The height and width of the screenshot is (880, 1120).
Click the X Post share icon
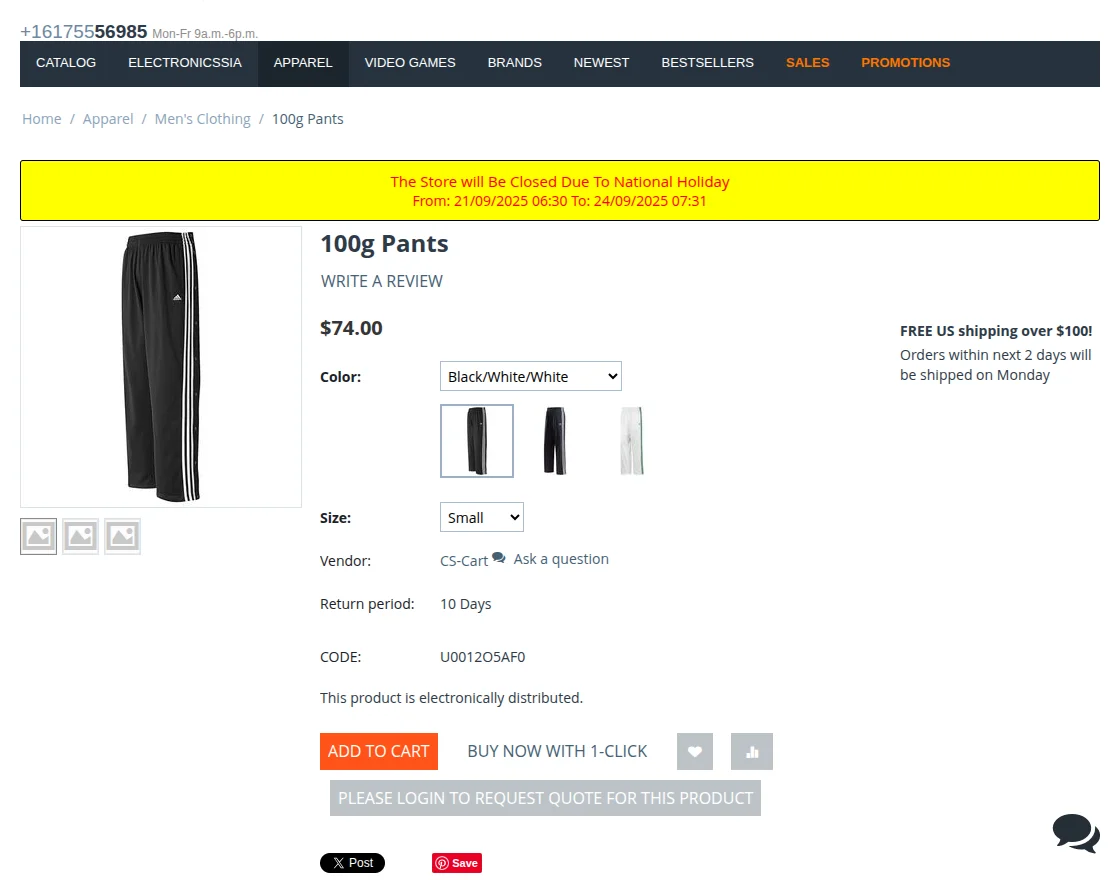[352, 862]
